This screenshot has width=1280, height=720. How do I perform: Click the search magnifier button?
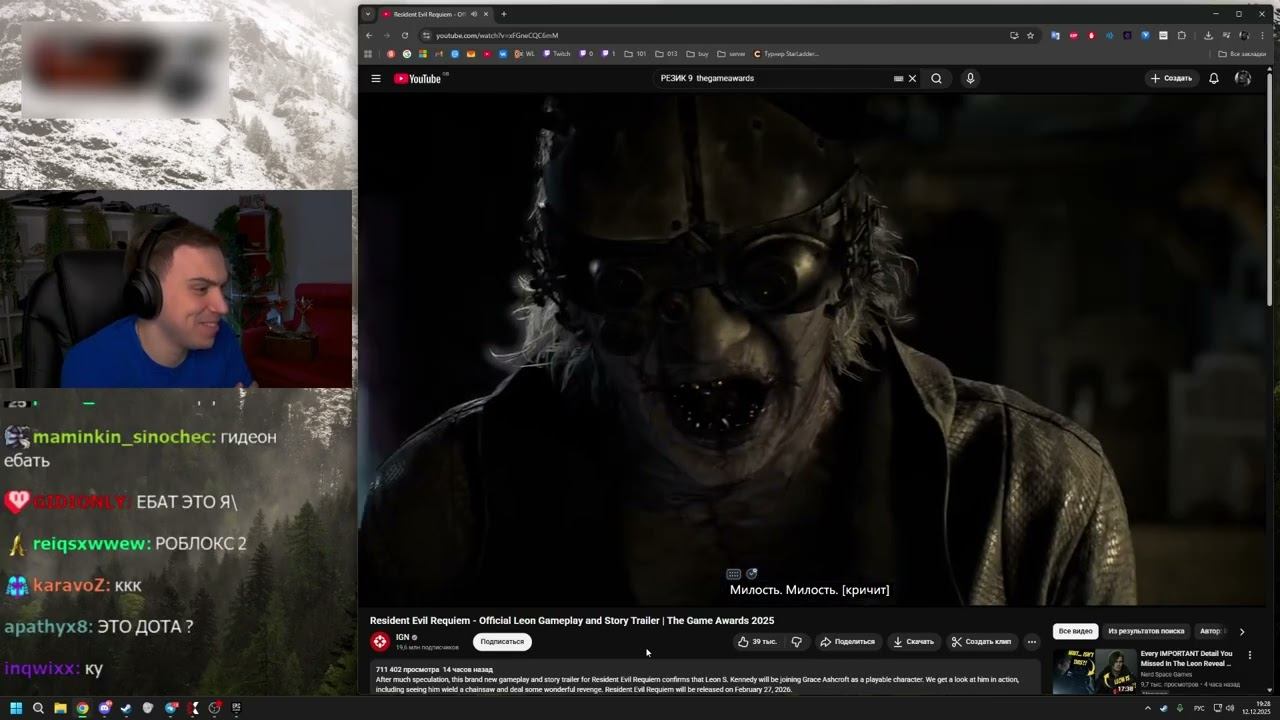(x=936, y=78)
